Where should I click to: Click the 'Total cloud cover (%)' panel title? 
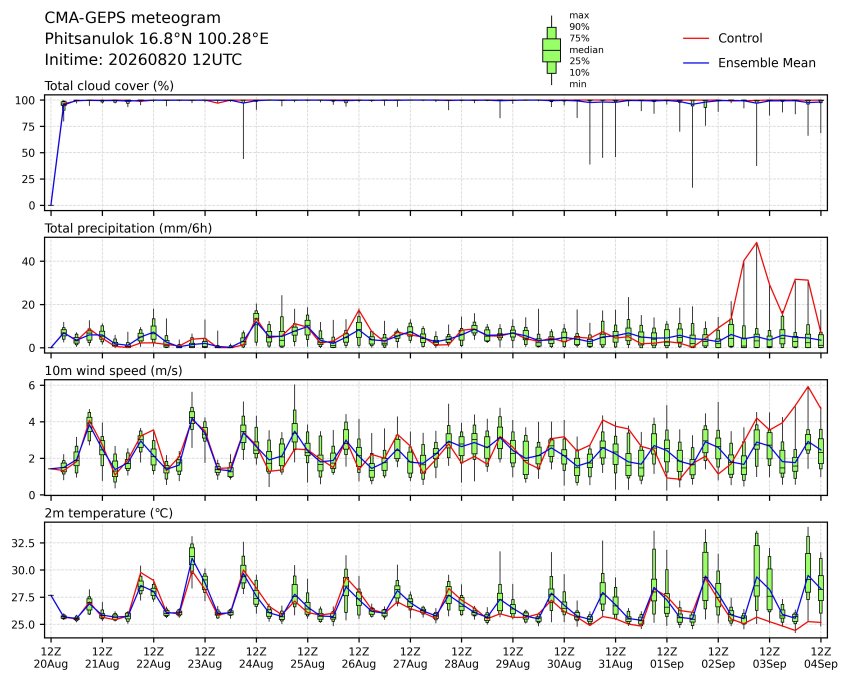(109, 86)
